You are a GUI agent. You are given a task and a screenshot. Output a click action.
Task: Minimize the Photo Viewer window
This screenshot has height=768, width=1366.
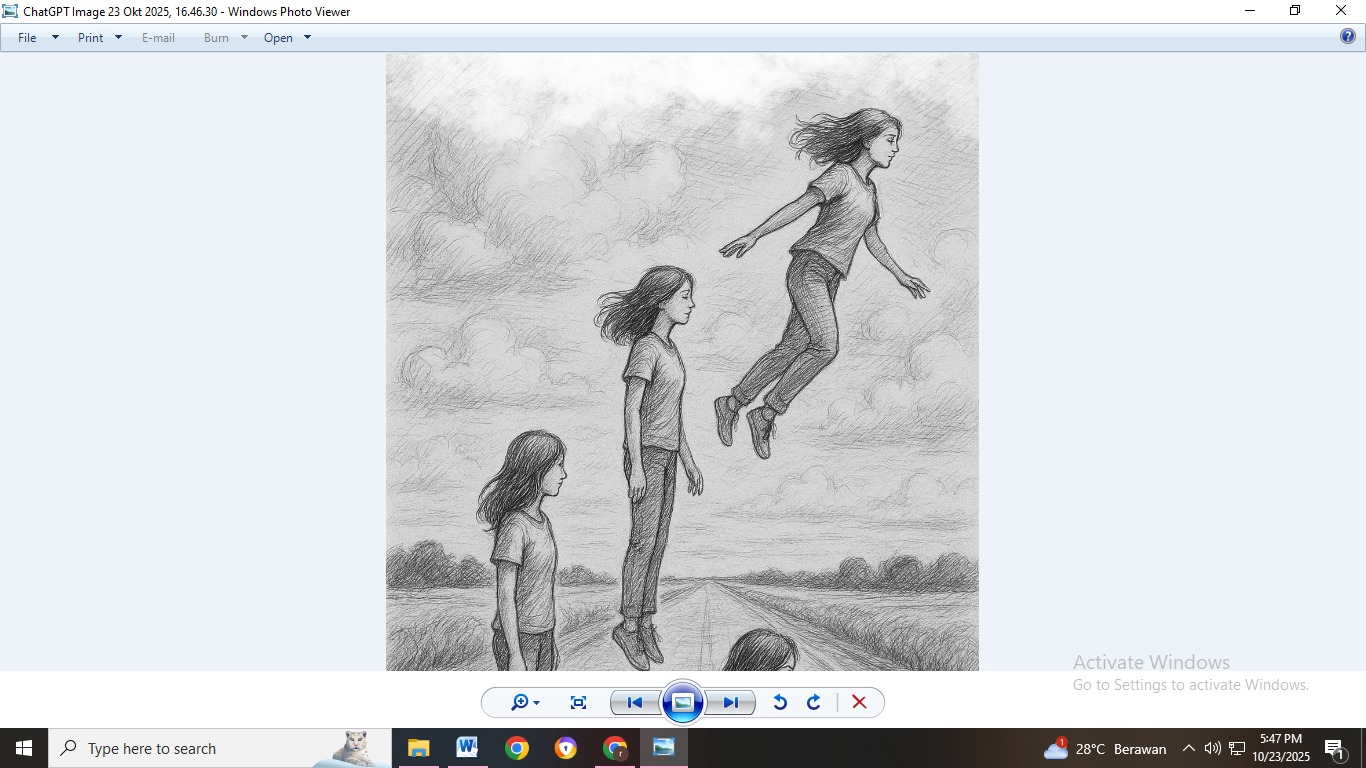tap(1250, 11)
